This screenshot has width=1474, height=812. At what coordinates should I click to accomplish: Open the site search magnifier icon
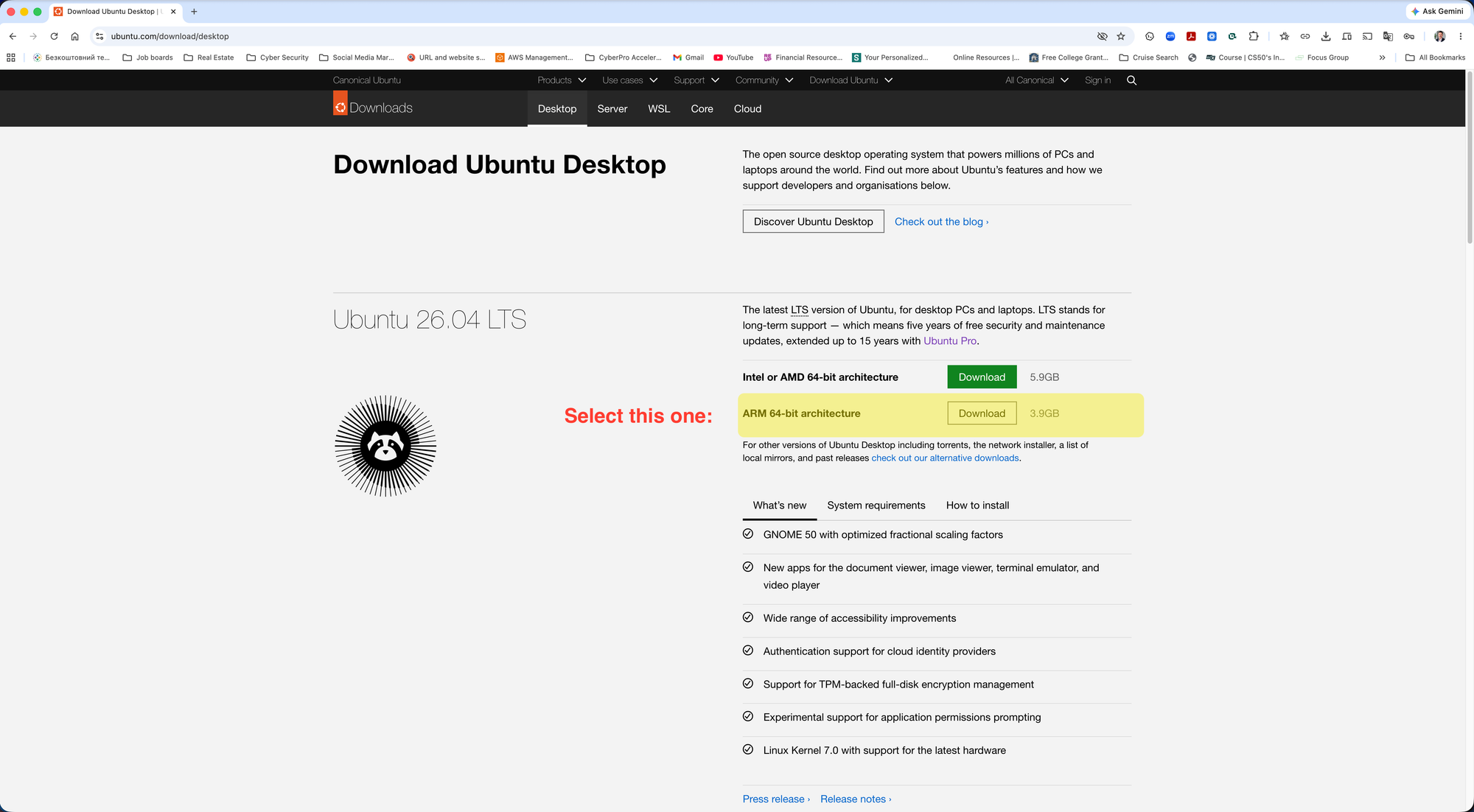(x=1131, y=80)
